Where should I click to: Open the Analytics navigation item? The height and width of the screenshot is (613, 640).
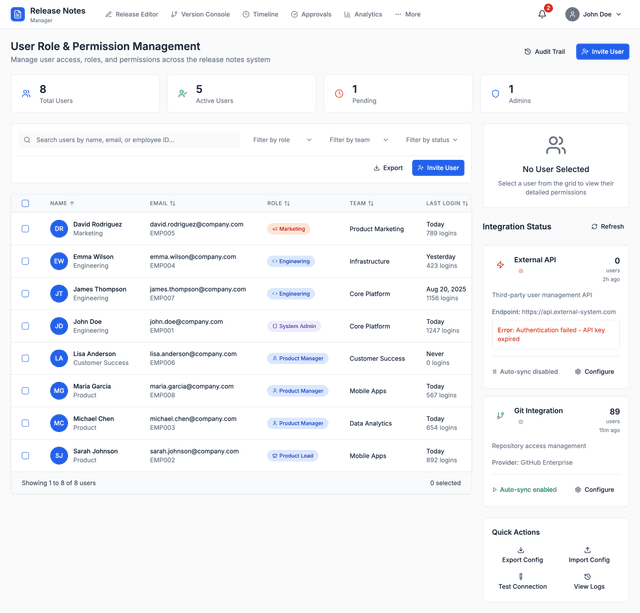pyautogui.click(x=362, y=15)
